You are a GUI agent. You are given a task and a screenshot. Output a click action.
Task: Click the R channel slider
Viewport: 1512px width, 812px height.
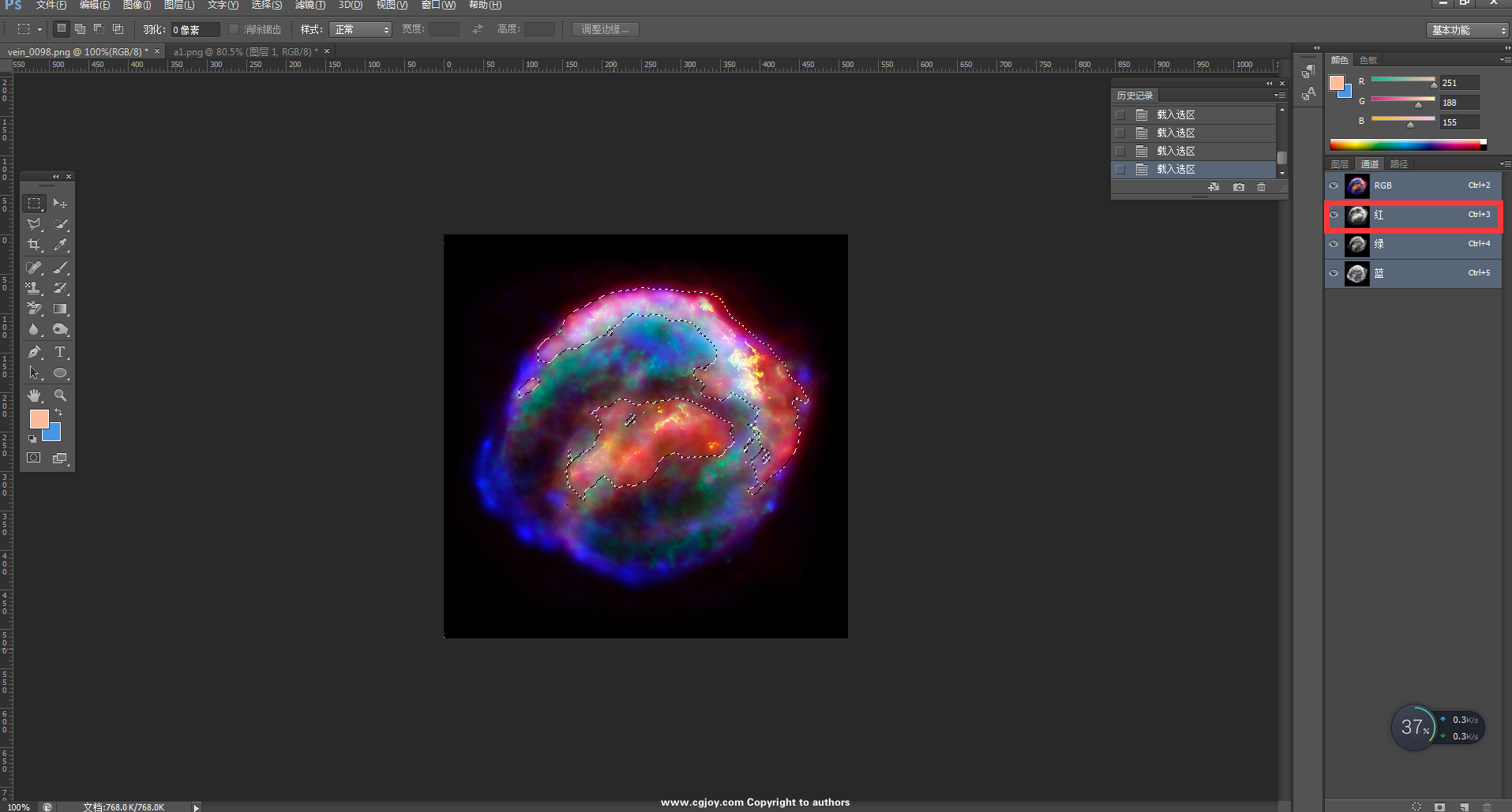tap(1403, 80)
